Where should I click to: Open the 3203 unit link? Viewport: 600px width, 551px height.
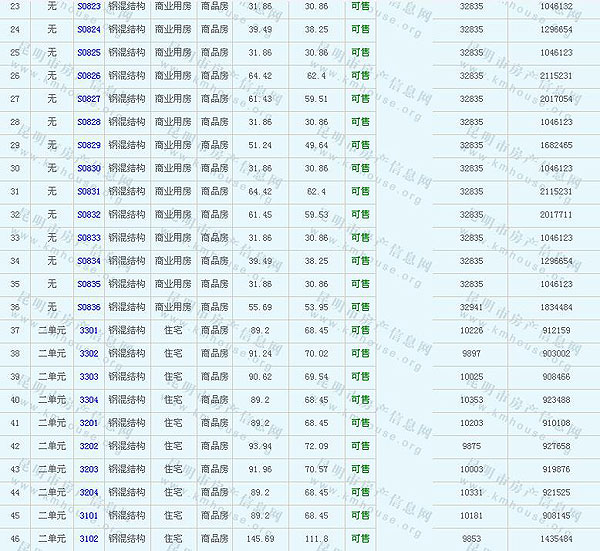click(x=88, y=469)
